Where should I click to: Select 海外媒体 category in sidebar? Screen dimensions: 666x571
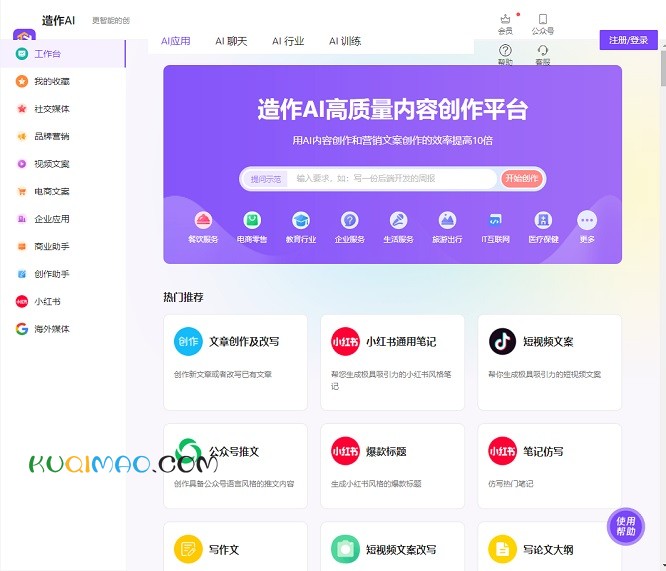tap(63, 329)
